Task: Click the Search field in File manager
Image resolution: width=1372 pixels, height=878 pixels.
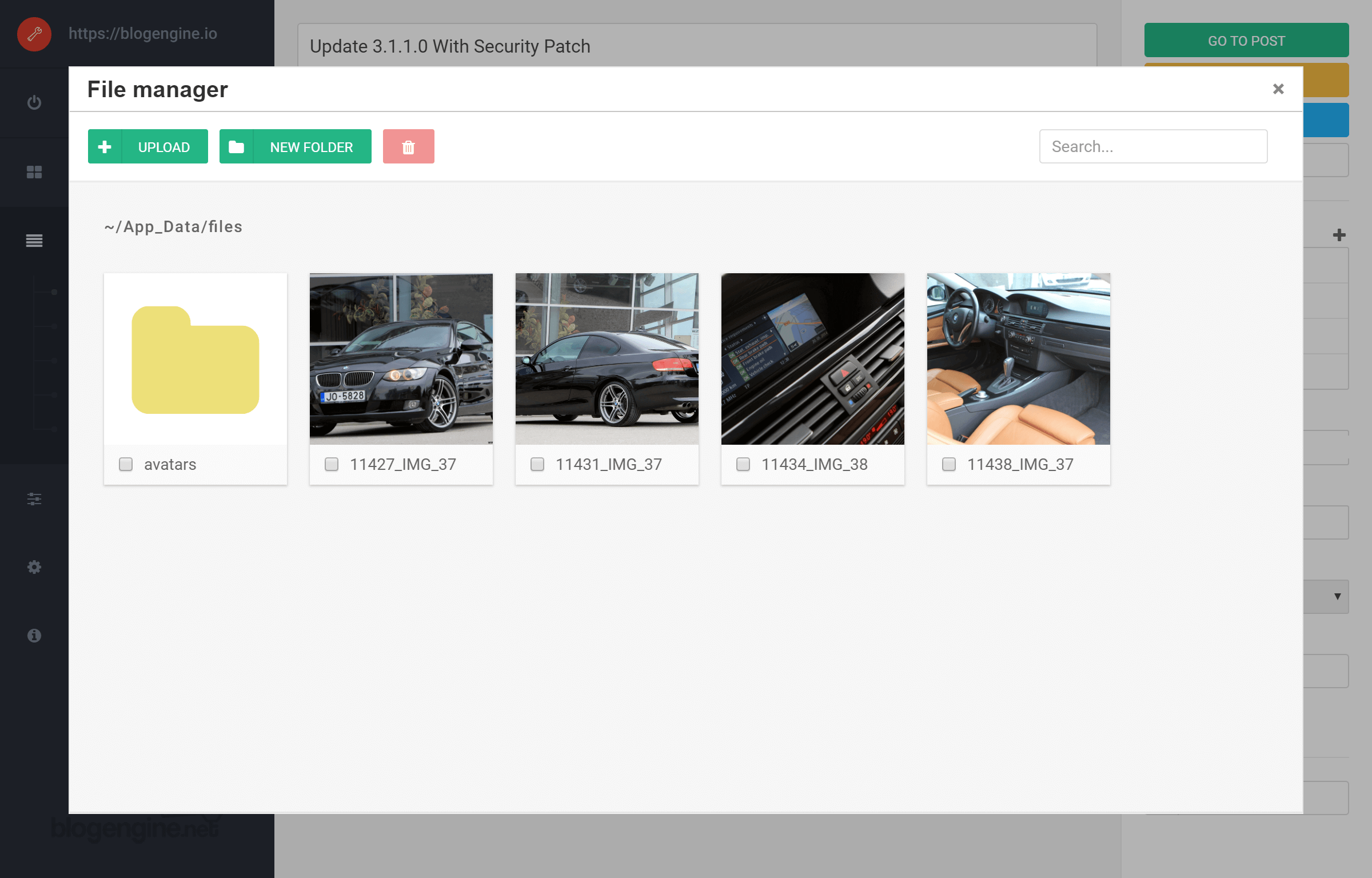Action: tap(1153, 146)
